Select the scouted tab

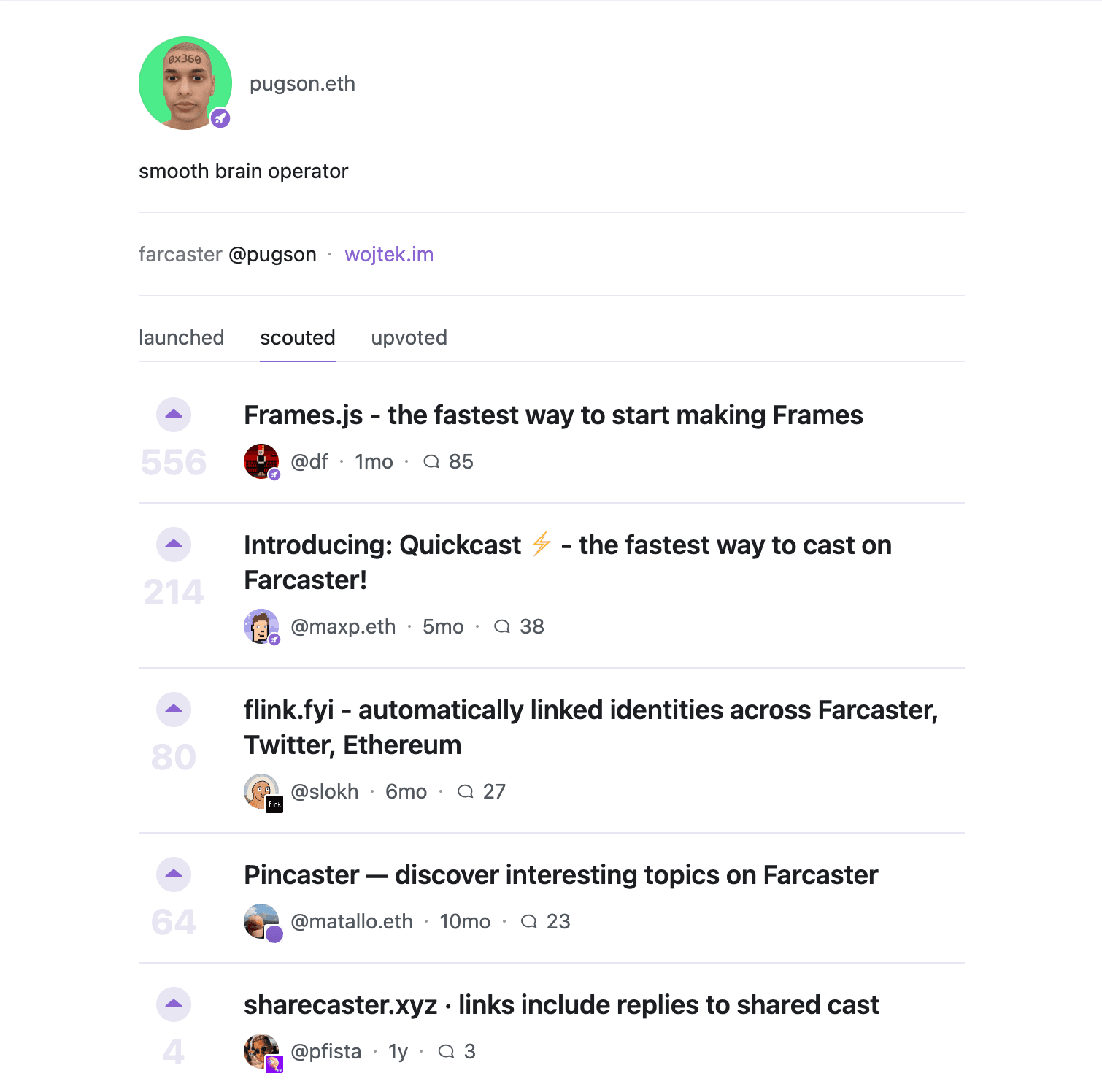pyautogui.click(x=298, y=338)
